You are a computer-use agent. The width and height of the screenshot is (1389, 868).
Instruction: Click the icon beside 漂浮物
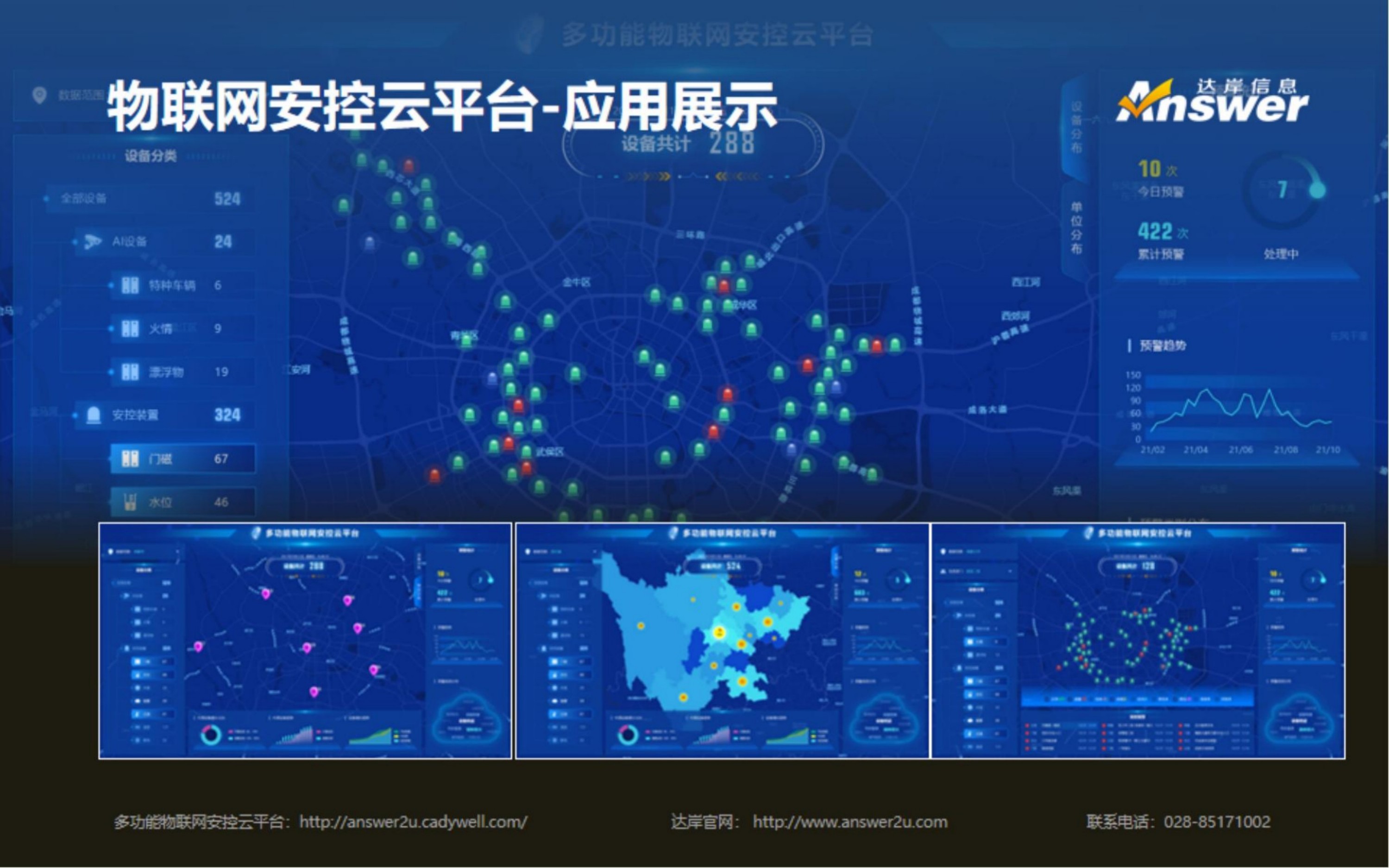[x=130, y=372]
